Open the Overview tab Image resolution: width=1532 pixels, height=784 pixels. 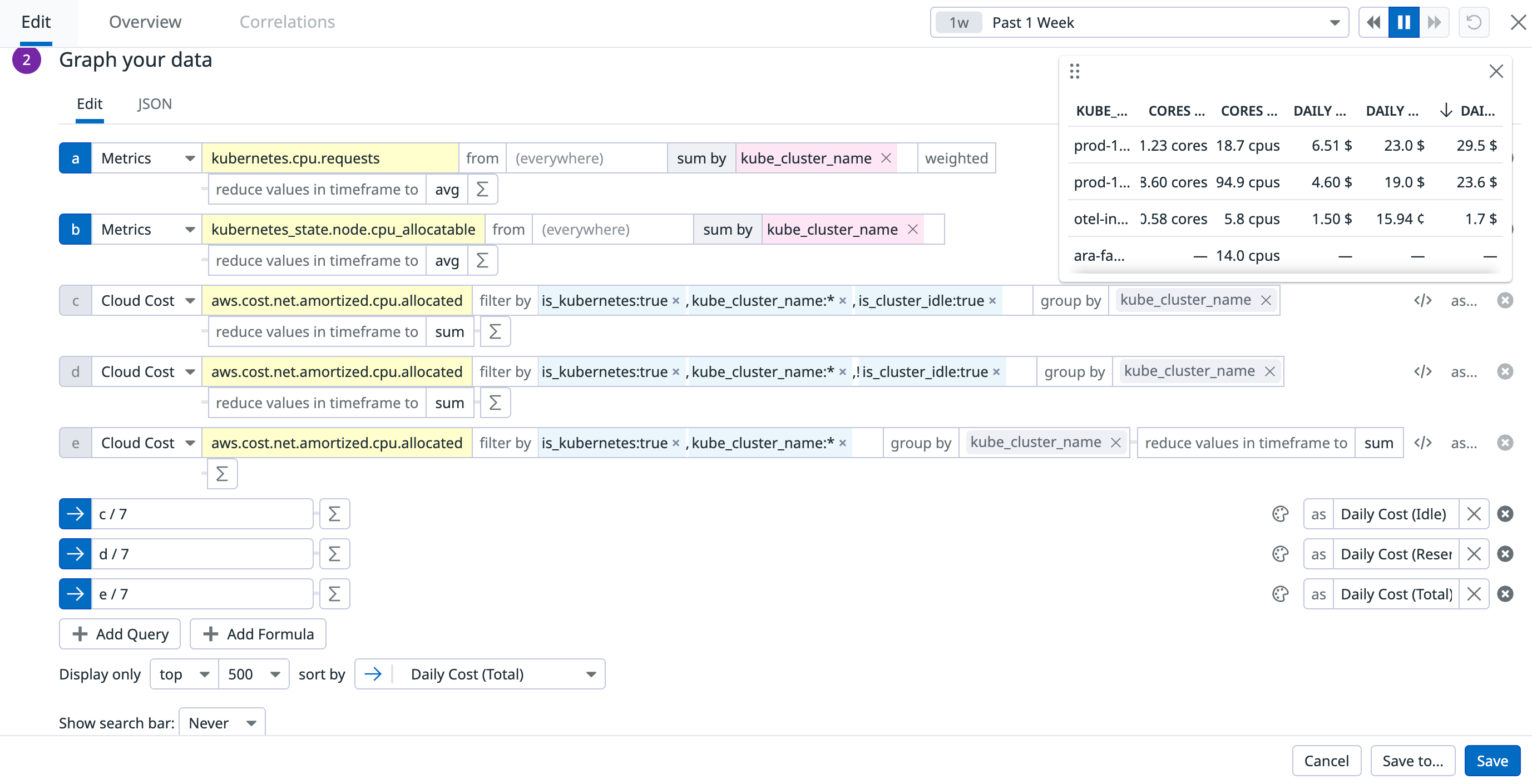(145, 22)
